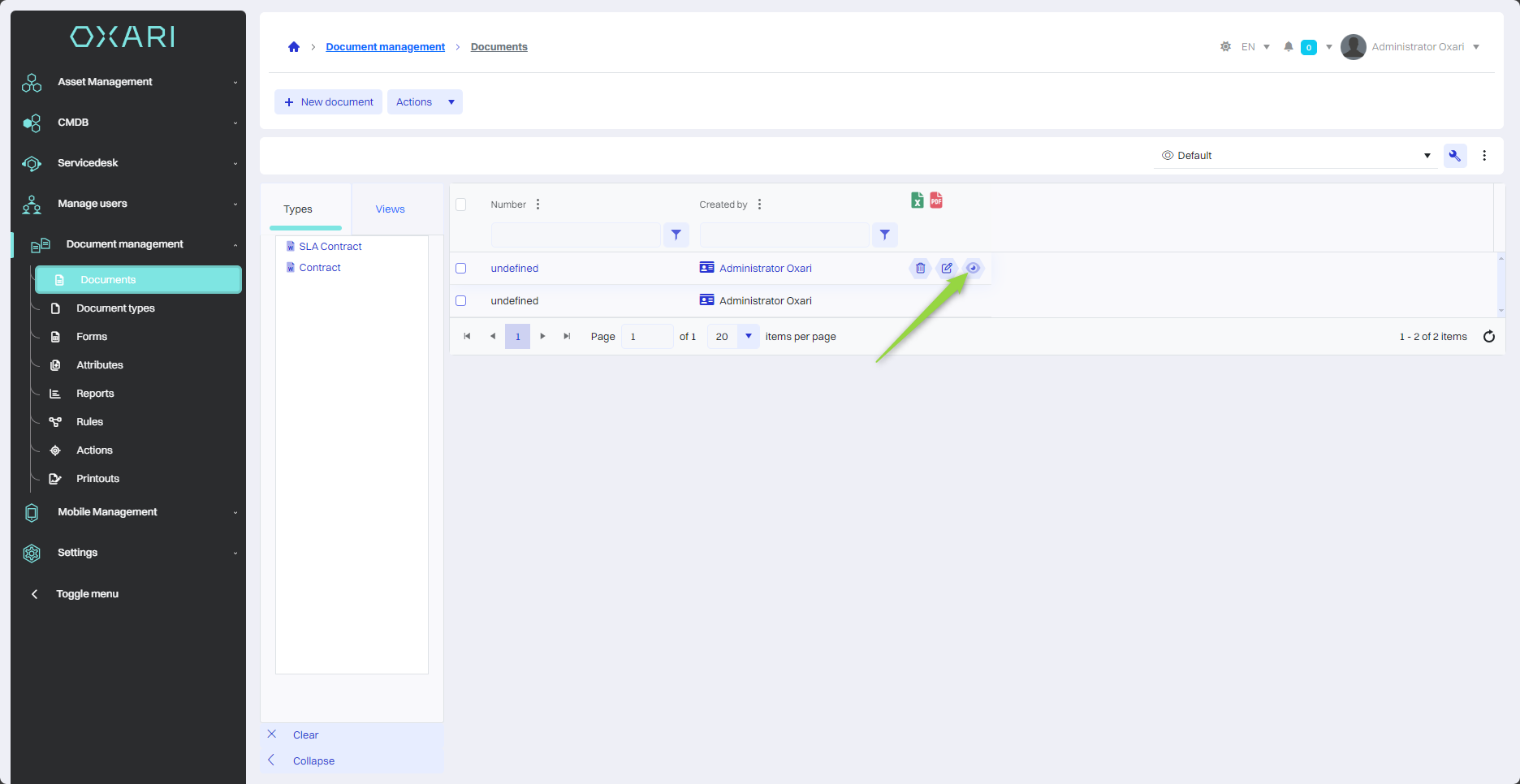
Task: Open the notifications bell
Action: click(x=1288, y=47)
